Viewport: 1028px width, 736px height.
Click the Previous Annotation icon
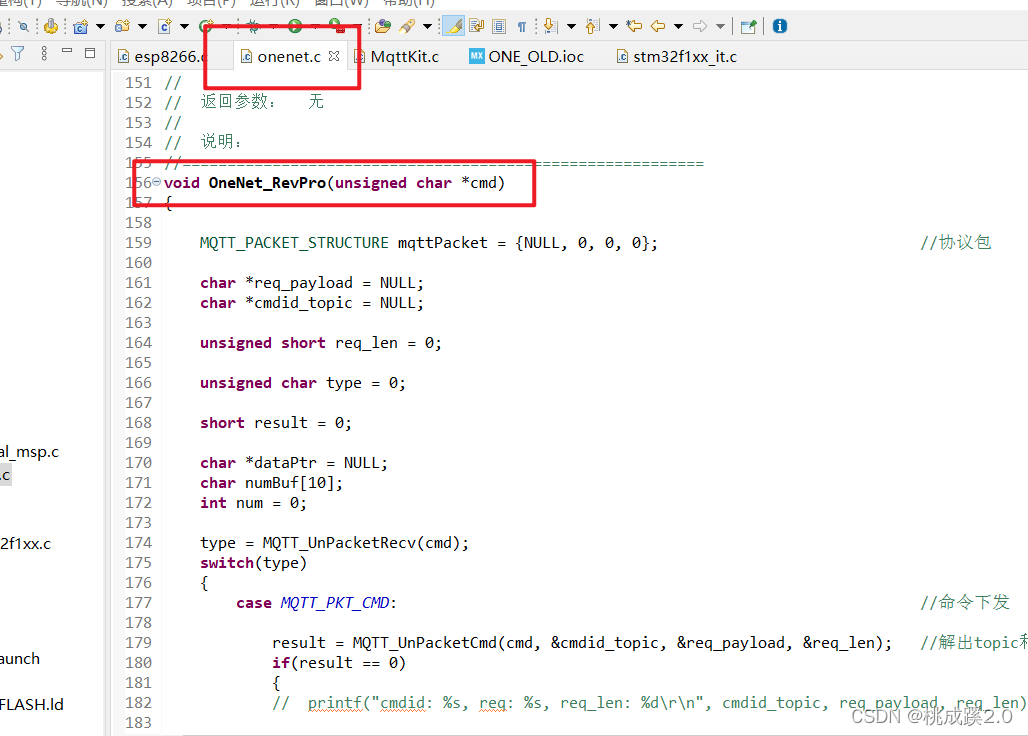coord(593,26)
